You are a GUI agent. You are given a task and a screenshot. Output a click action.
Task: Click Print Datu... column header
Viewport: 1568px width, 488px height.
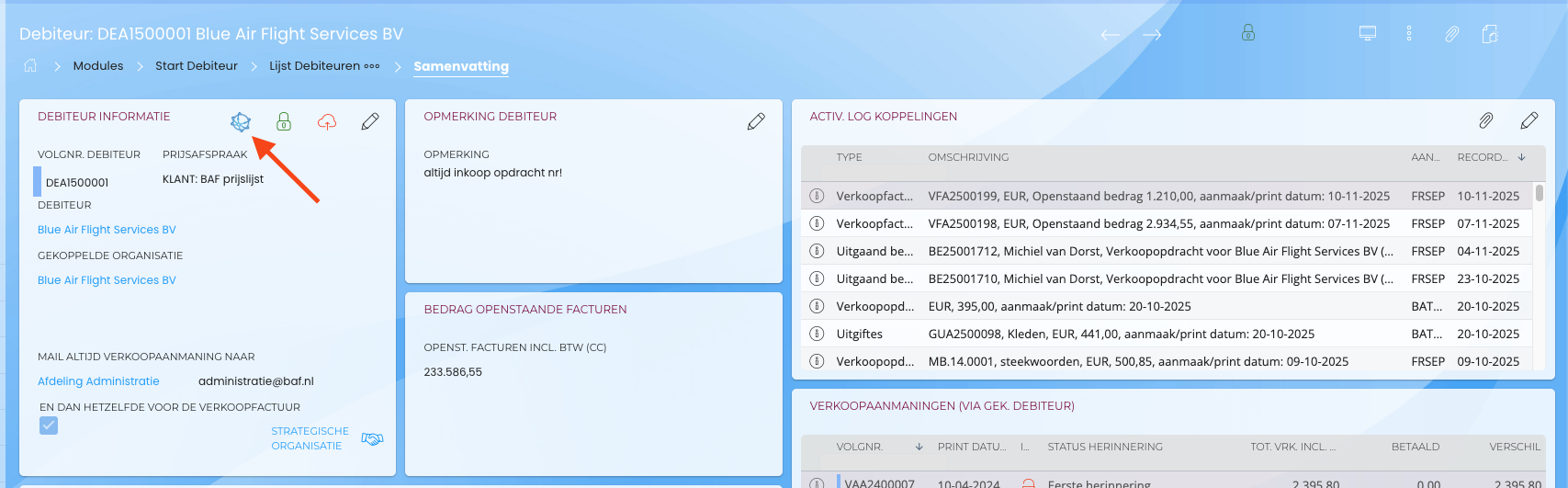click(x=972, y=447)
